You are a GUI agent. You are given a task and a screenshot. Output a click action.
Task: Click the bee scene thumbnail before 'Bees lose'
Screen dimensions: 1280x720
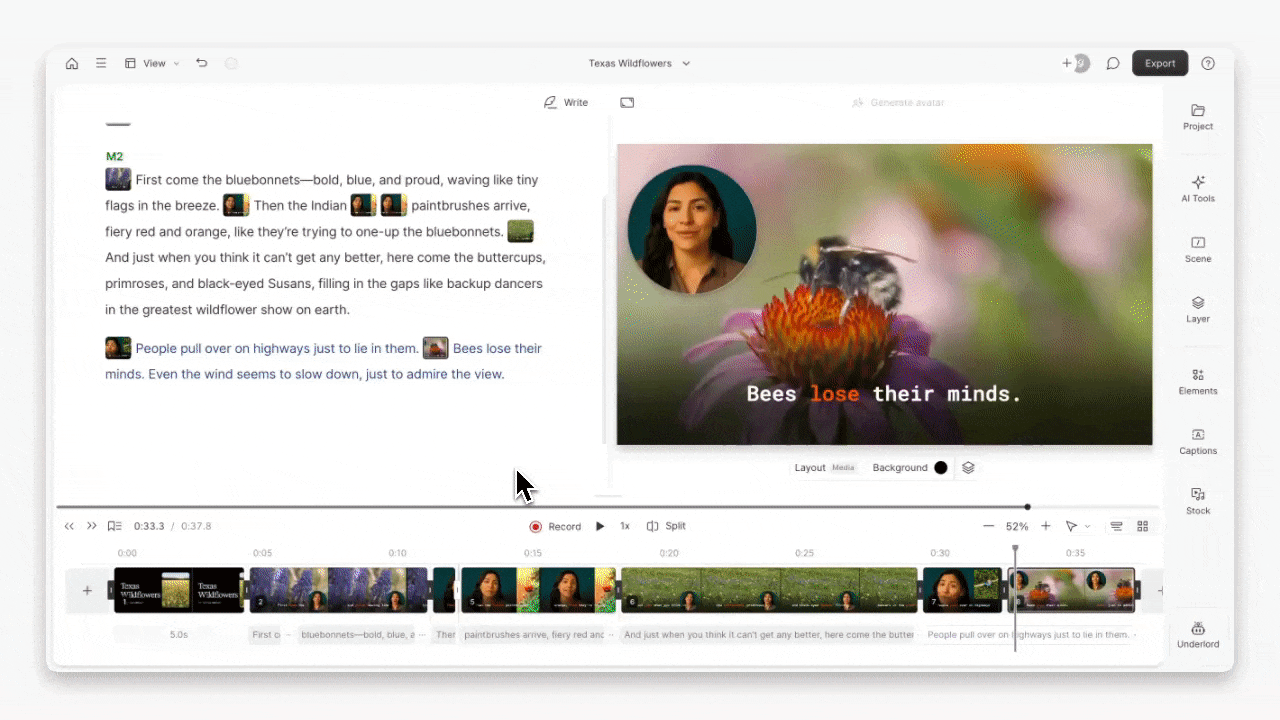[435, 348]
